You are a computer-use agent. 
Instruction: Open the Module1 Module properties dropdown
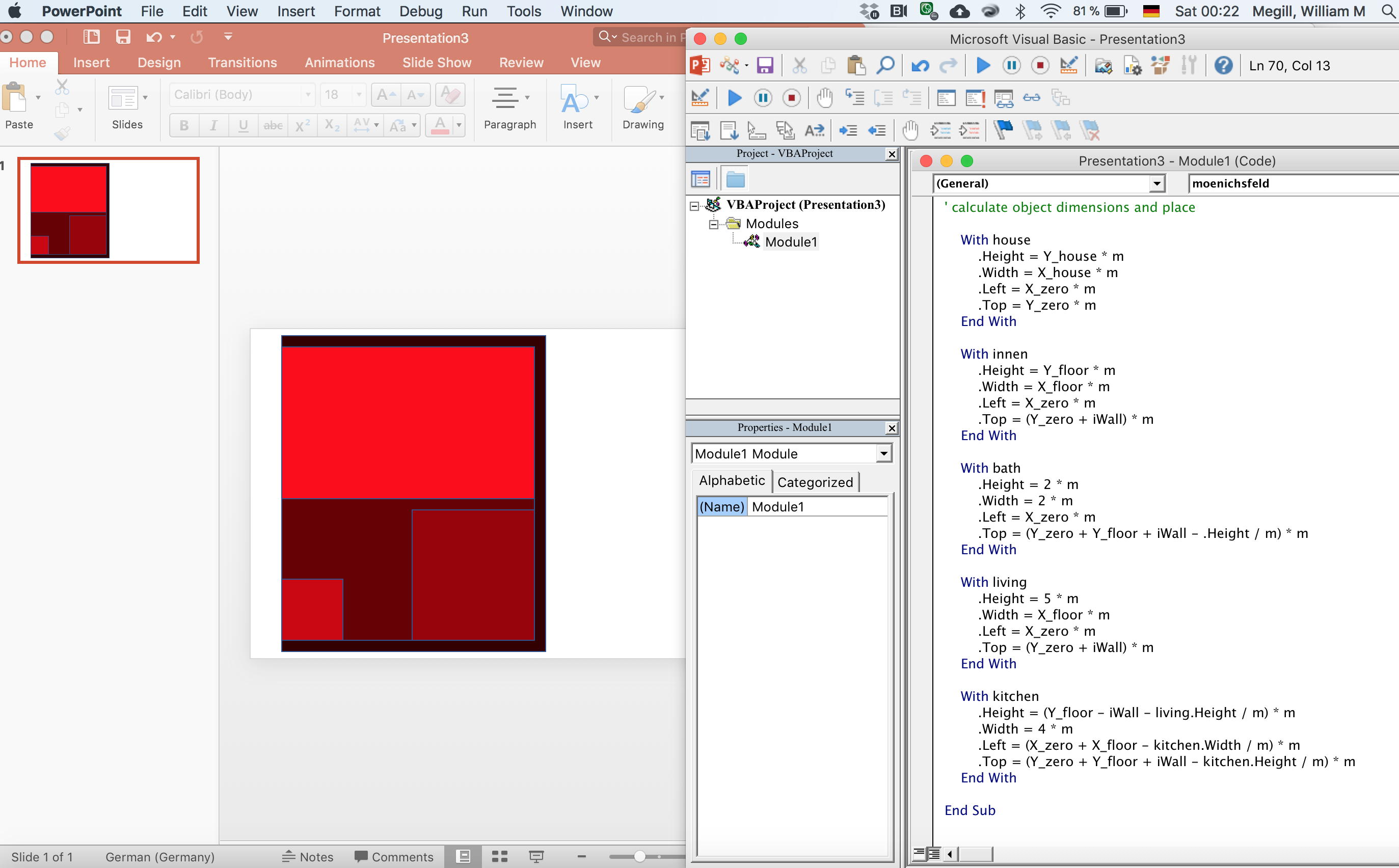(x=884, y=454)
